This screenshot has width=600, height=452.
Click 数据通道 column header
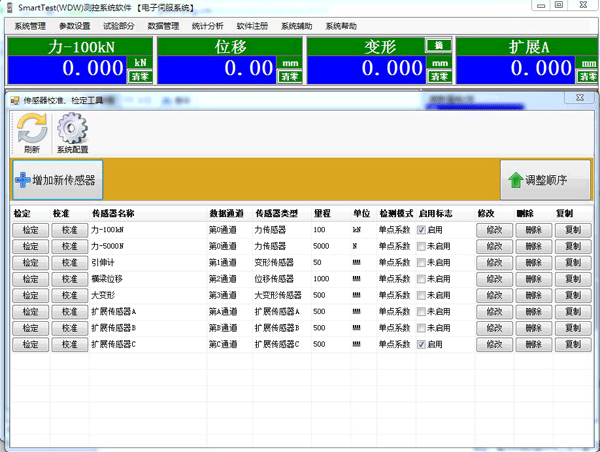pyautogui.click(x=230, y=214)
